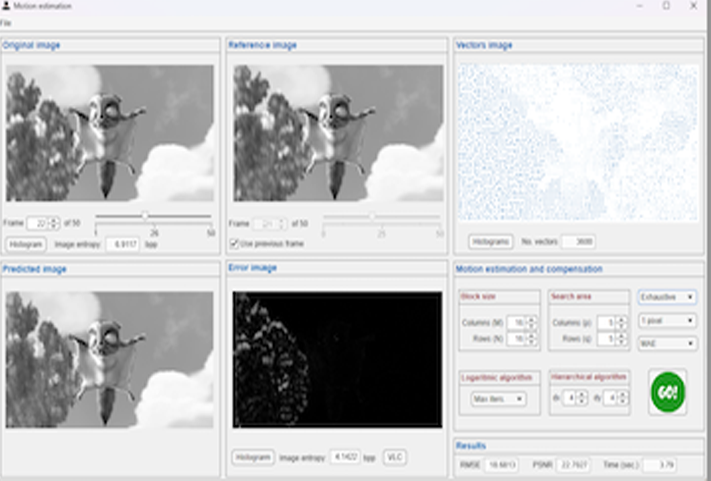This screenshot has width=711, height=481.
Task: Click the Original image squirrel picture
Action: click(110, 133)
